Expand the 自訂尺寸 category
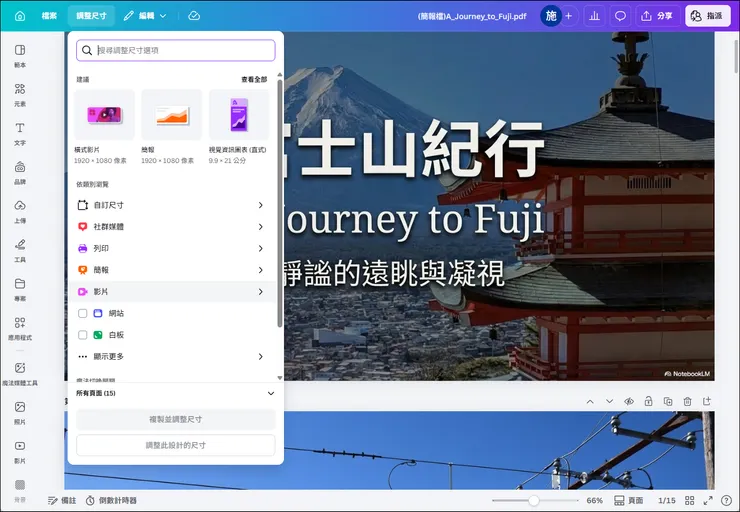This screenshot has width=740, height=512. coord(173,205)
